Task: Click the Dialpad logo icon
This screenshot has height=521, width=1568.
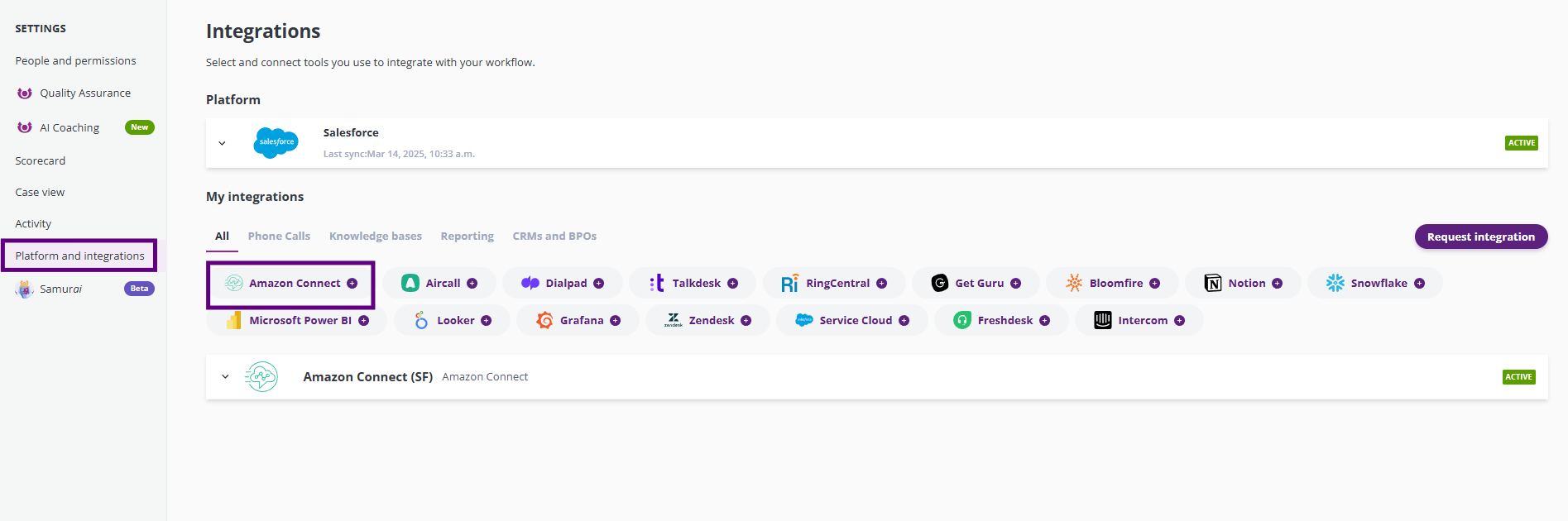Action: (x=530, y=284)
